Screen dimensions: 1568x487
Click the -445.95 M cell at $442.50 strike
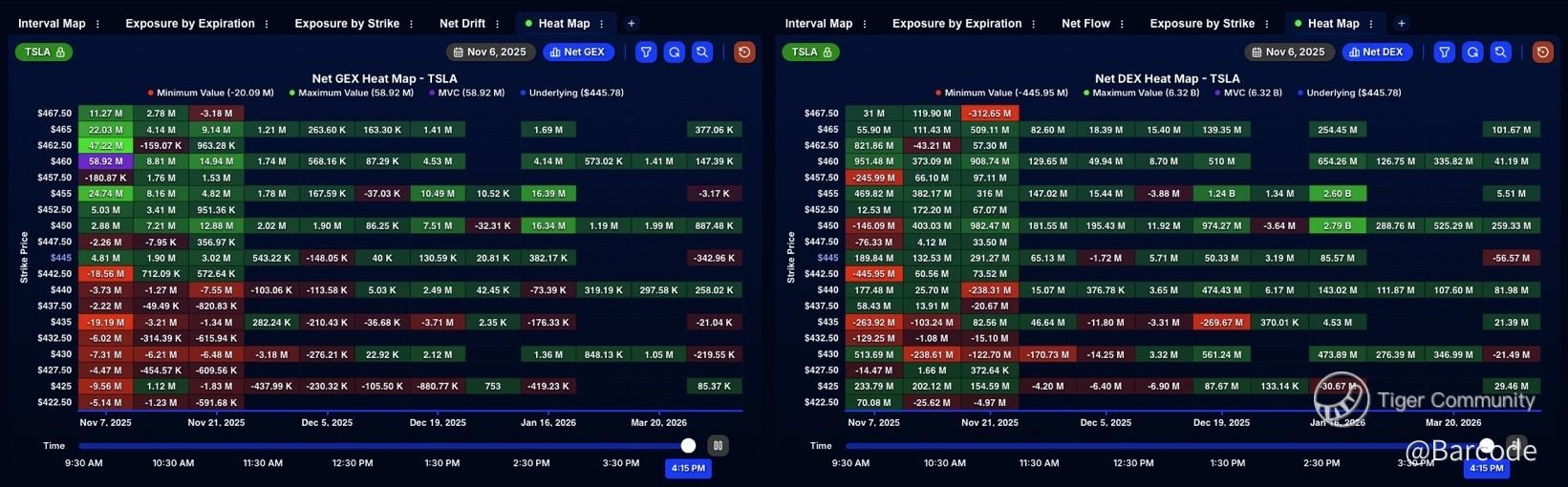(x=873, y=273)
